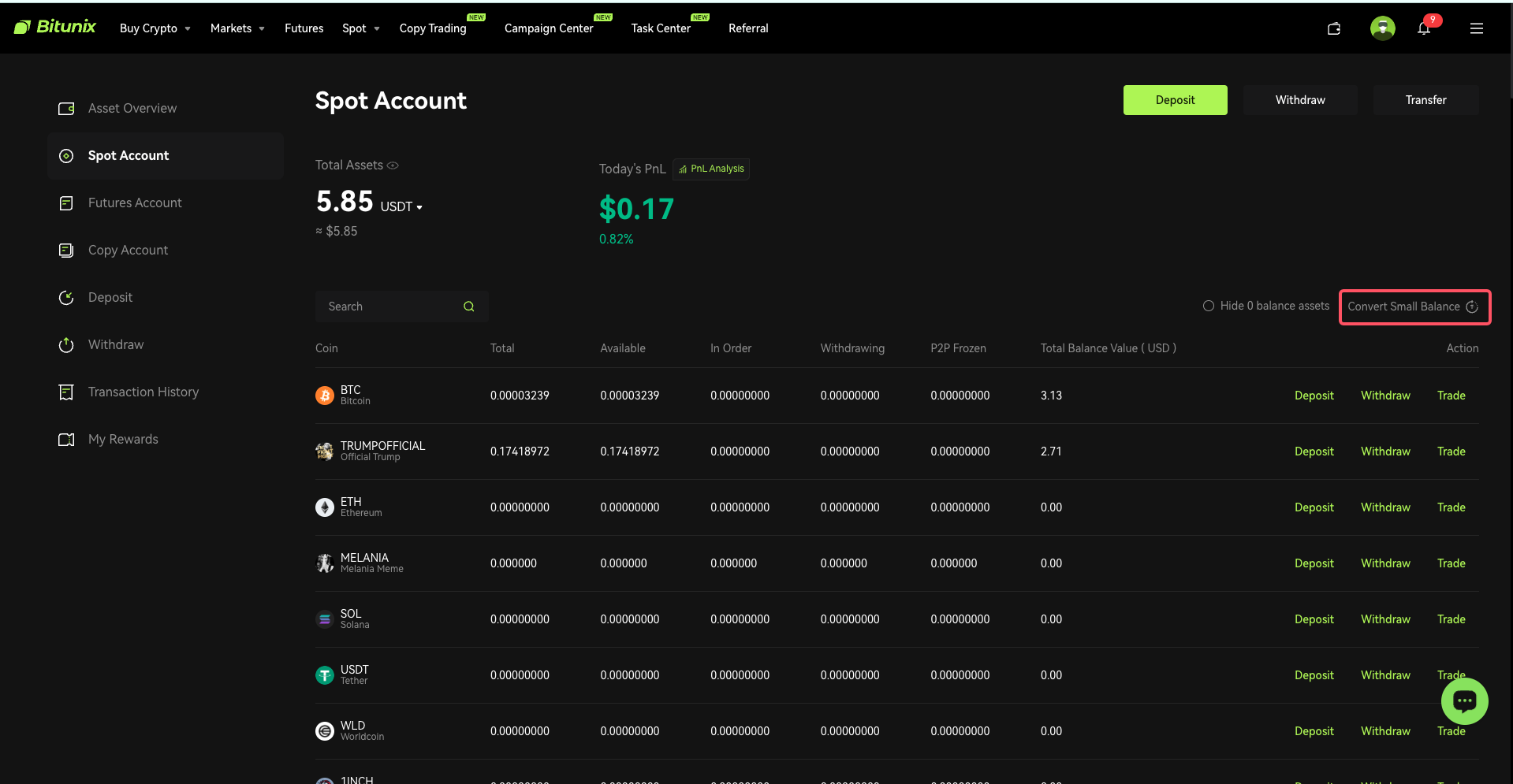Image resolution: width=1513 pixels, height=784 pixels.
Task: Click the Asset Overview wallet icon
Action: 66,109
